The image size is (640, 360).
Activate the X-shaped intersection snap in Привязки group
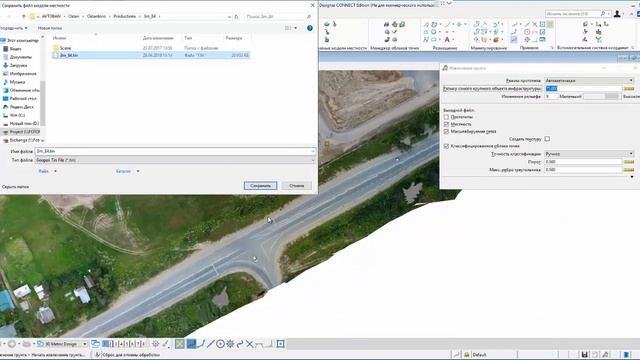pos(535,24)
